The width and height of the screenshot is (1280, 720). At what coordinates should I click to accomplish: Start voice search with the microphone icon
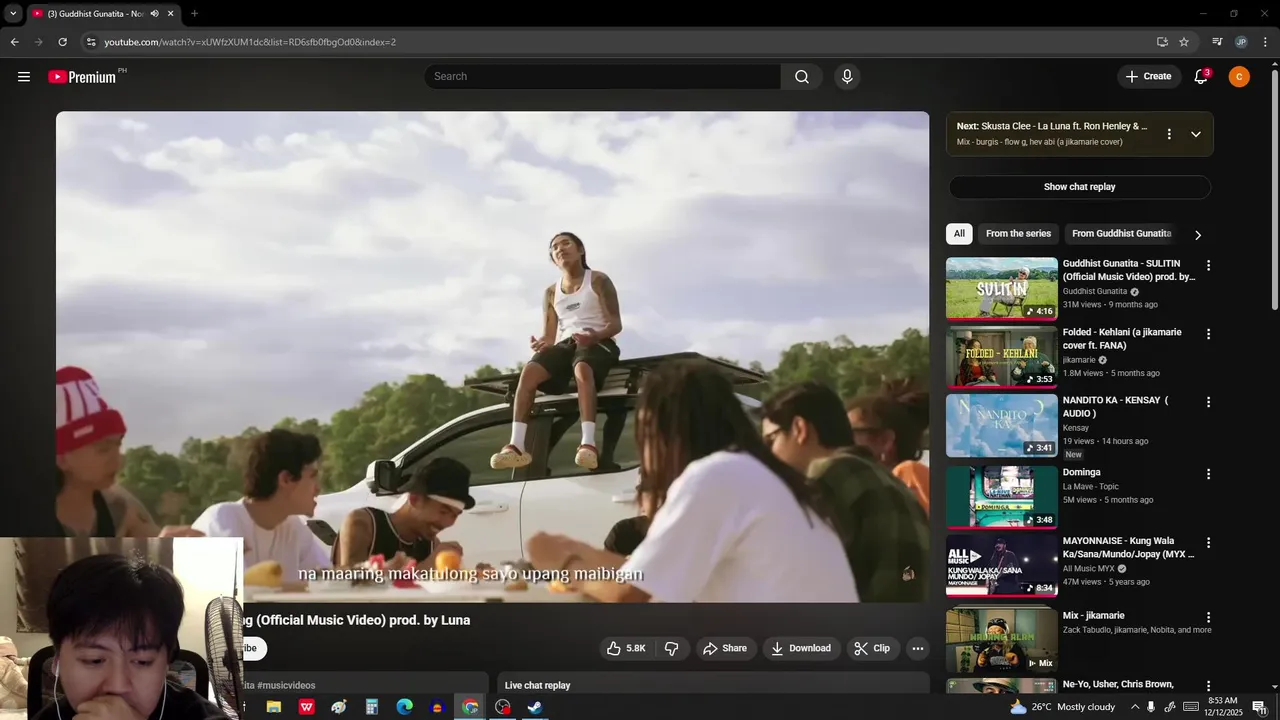pos(847,77)
